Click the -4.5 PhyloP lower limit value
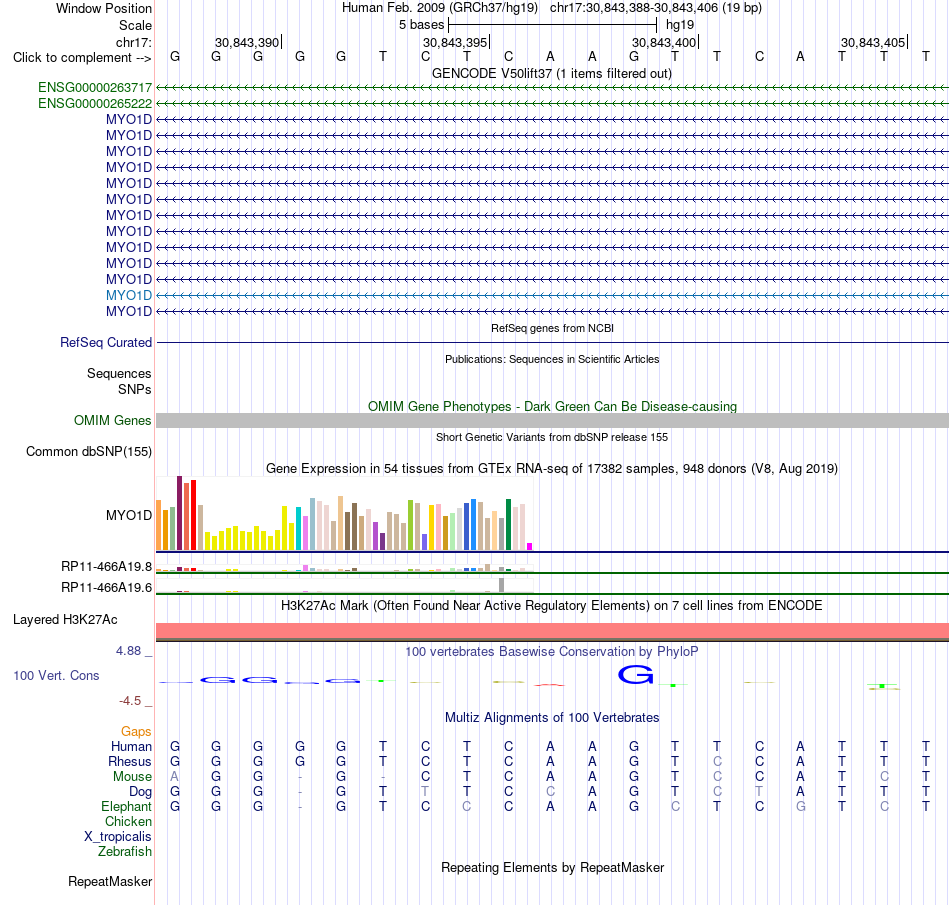 [130, 701]
